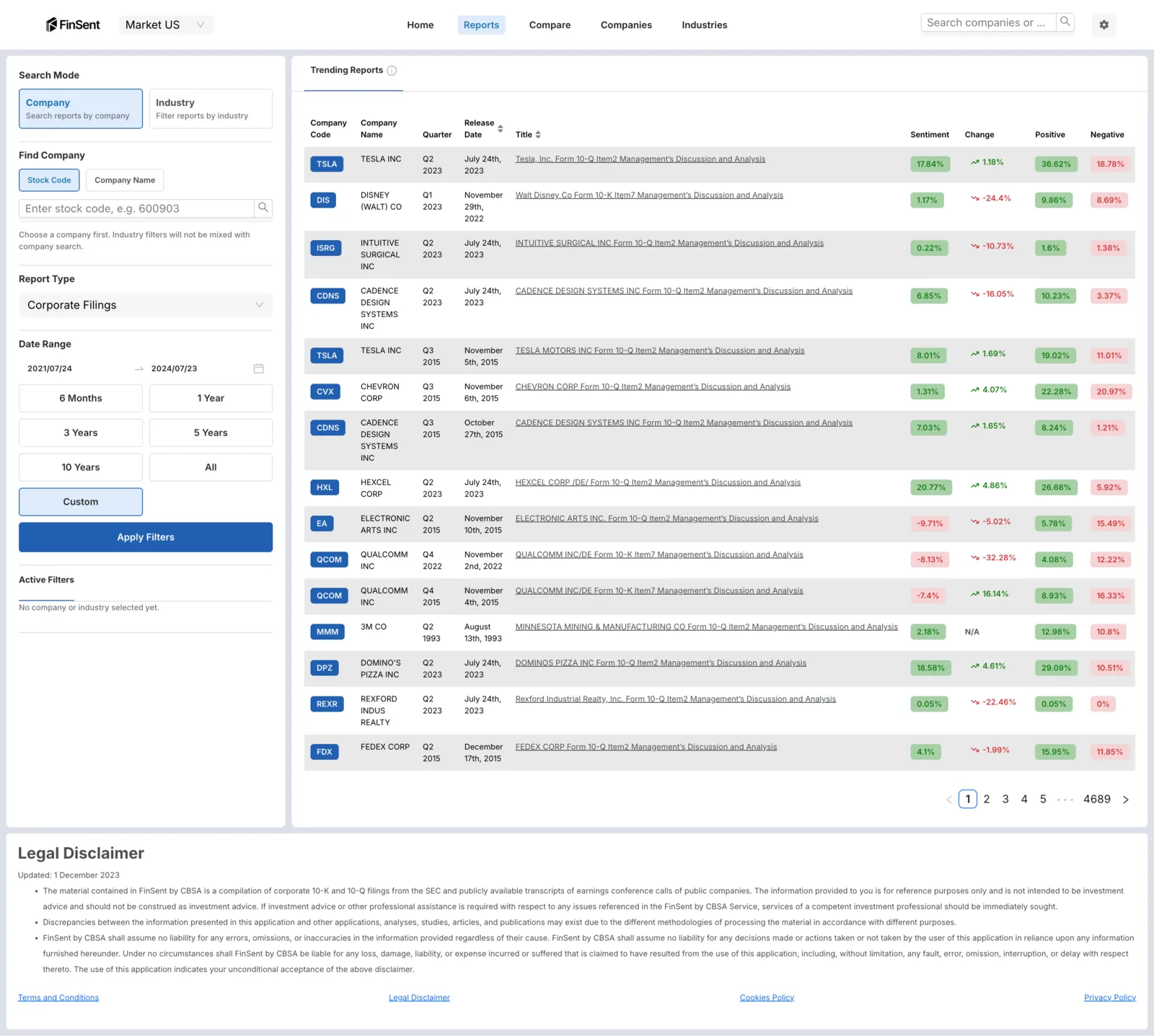Jump to last page 4689
Image resolution: width=1154 pixels, height=1036 pixels.
click(1097, 800)
